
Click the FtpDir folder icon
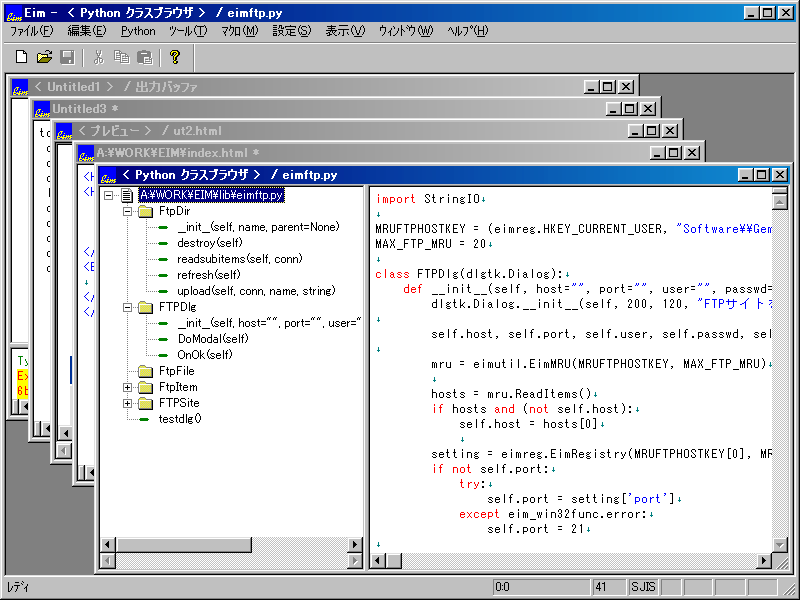pos(146,211)
